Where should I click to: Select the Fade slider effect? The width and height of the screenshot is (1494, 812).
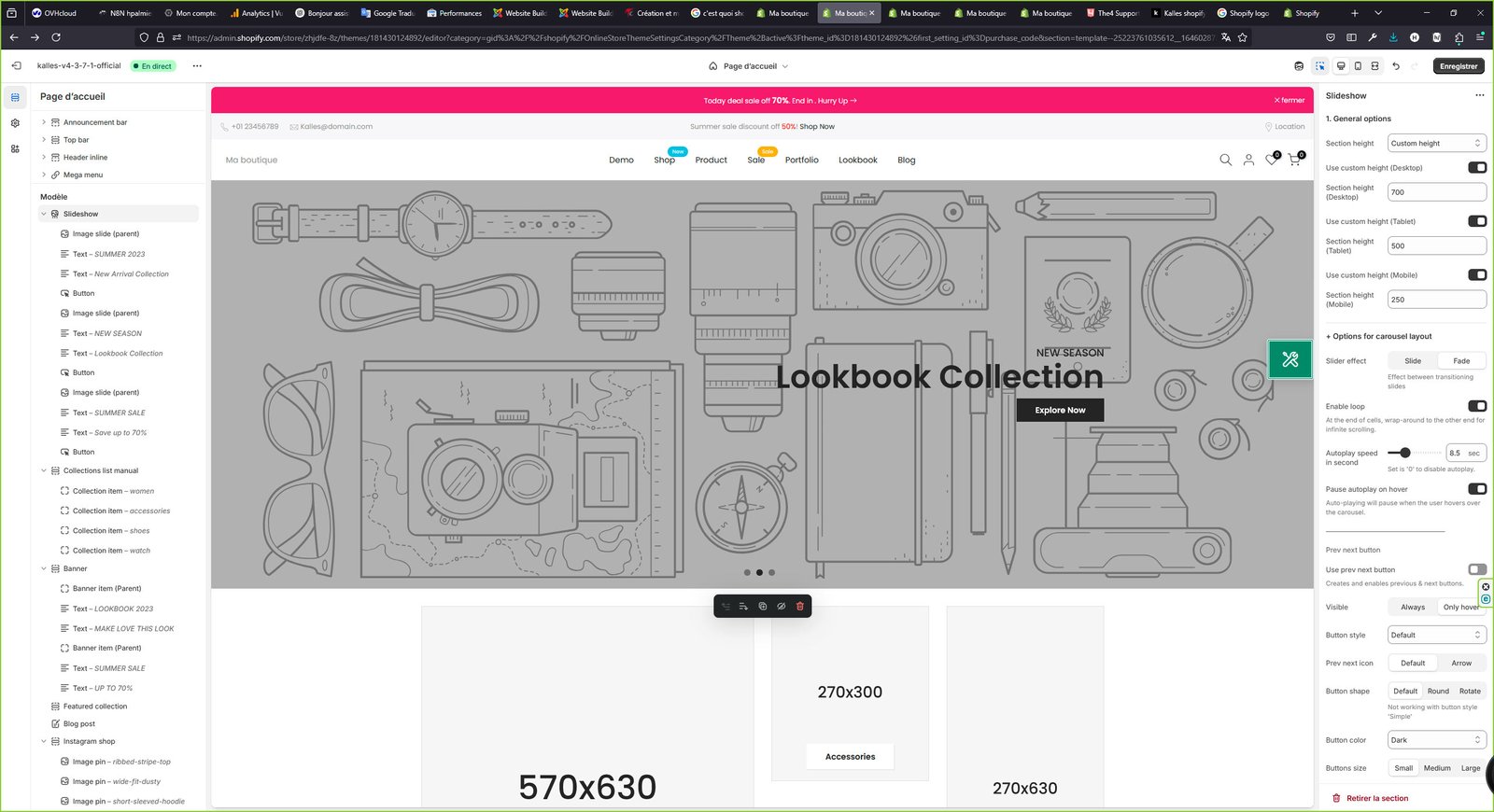coord(1460,361)
